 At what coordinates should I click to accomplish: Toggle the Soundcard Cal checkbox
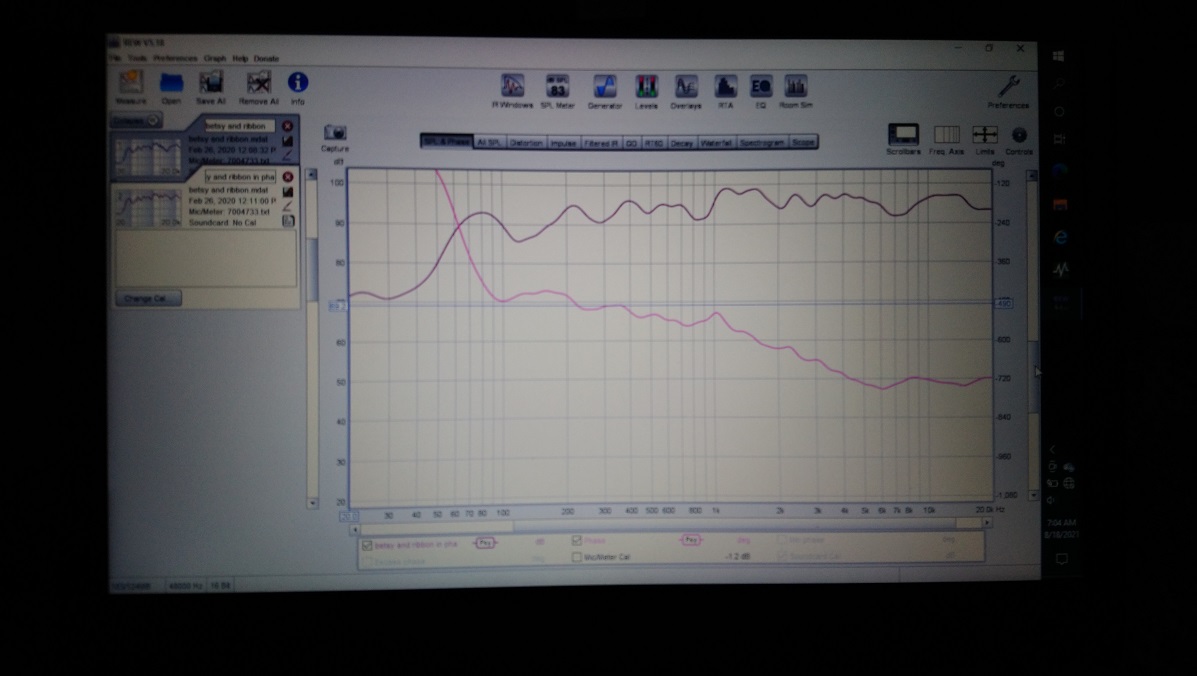[x=782, y=555]
